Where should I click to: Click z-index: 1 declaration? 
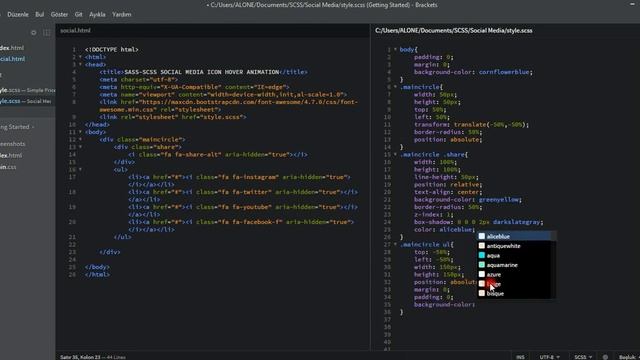coord(433,215)
